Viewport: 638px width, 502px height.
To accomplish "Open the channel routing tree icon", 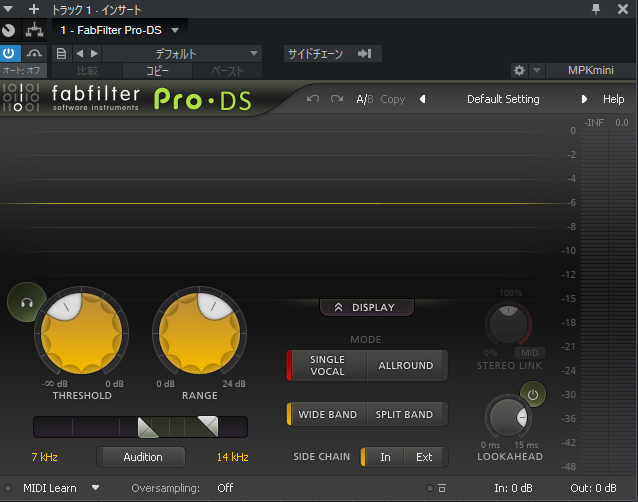I will tap(35, 30).
